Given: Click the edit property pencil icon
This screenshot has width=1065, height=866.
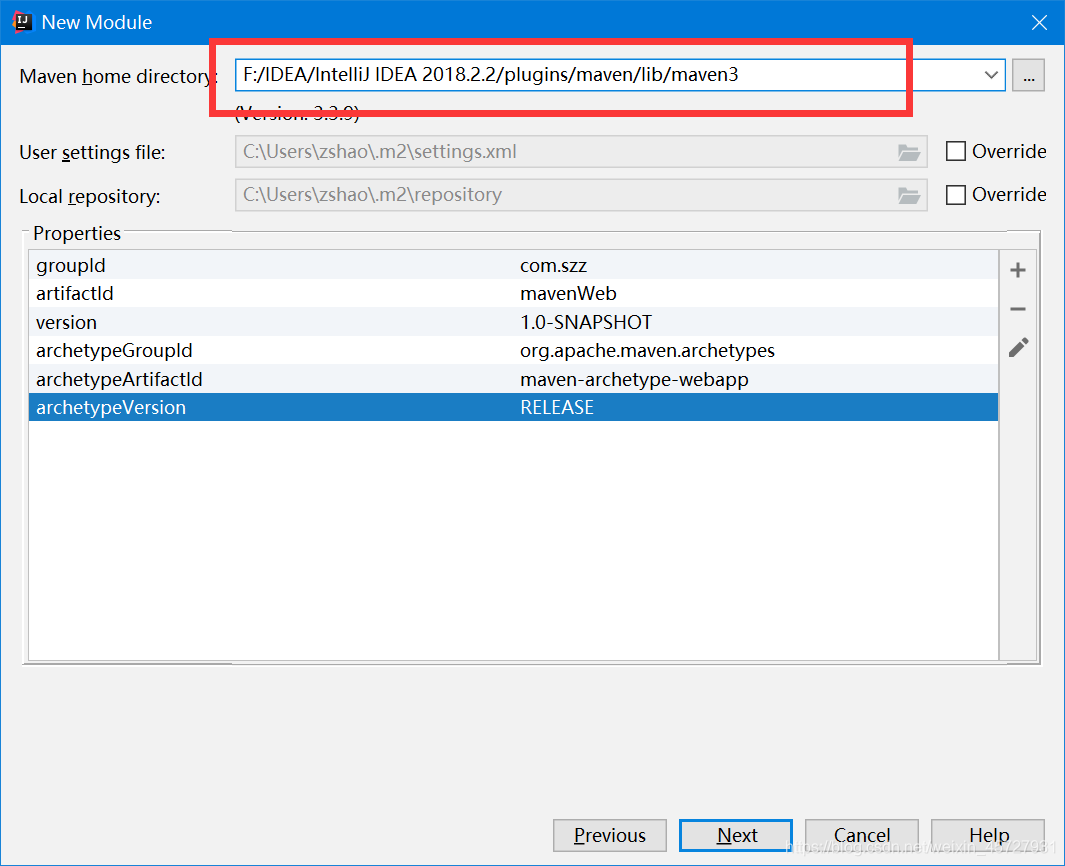Looking at the screenshot, I should pyautogui.click(x=1018, y=348).
